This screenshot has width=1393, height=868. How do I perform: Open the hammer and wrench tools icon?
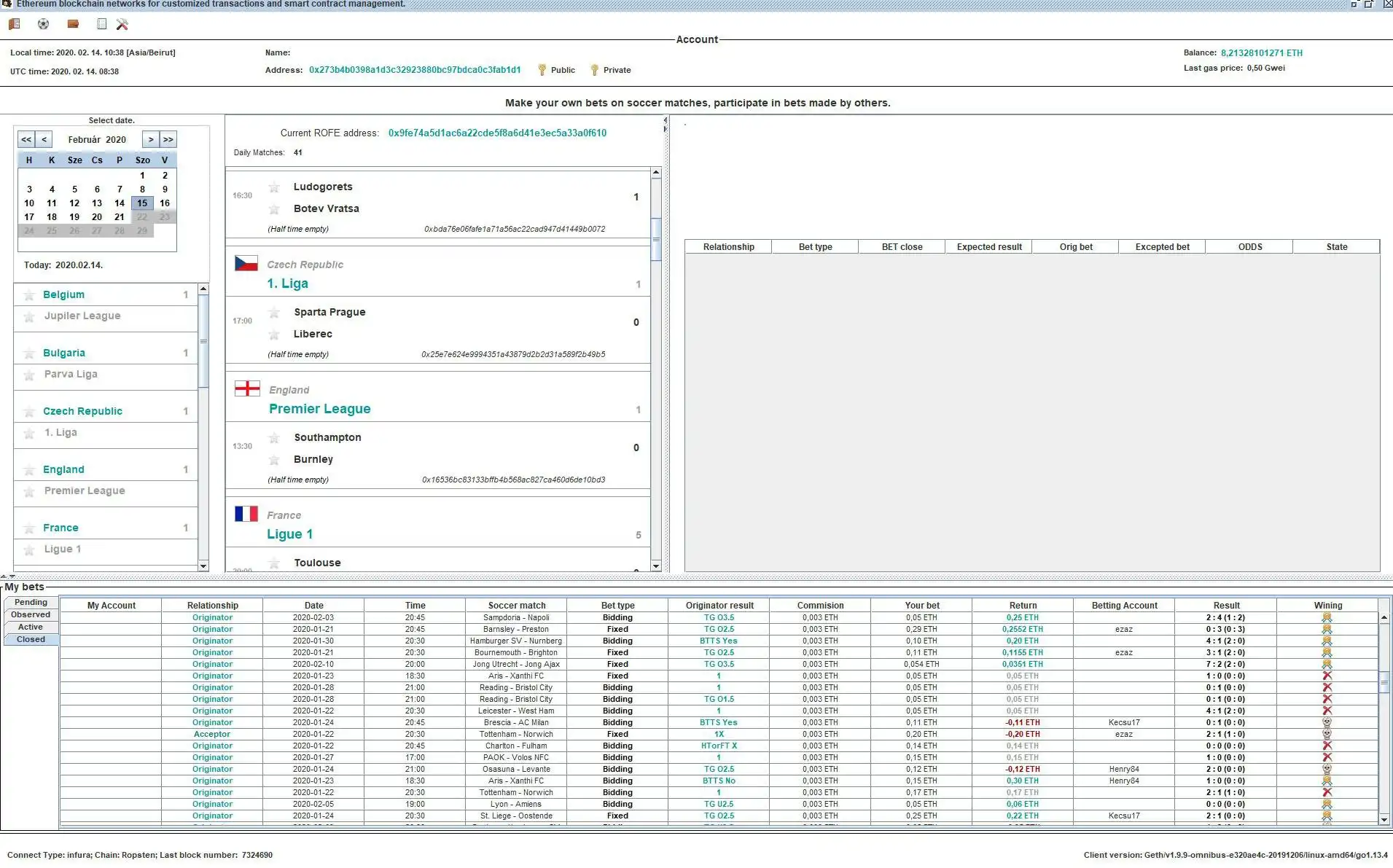[x=122, y=24]
